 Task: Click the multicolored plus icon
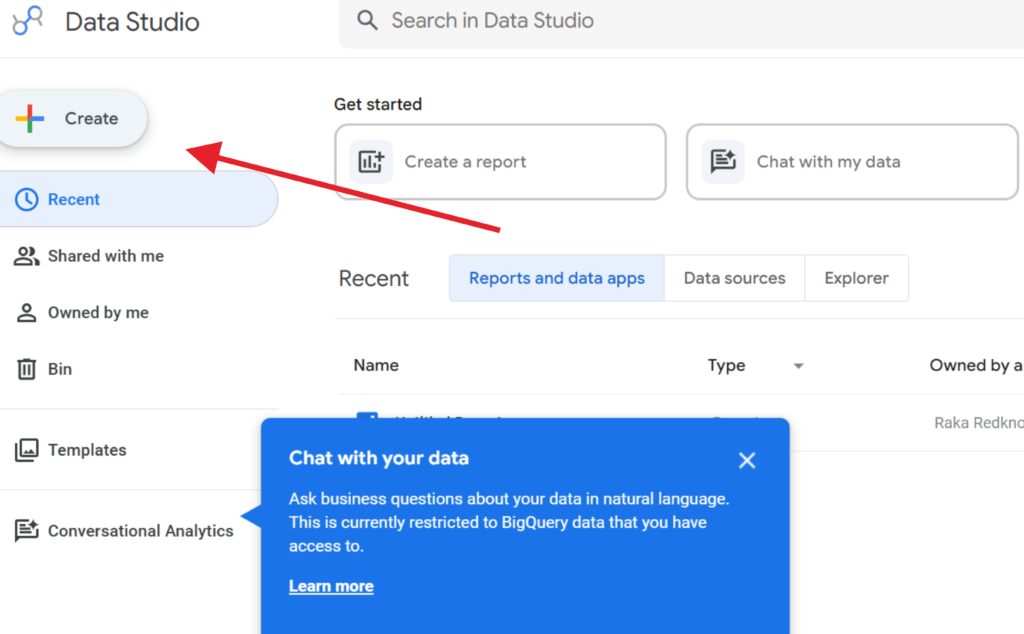pyautogui.click(x=30, y=118)
